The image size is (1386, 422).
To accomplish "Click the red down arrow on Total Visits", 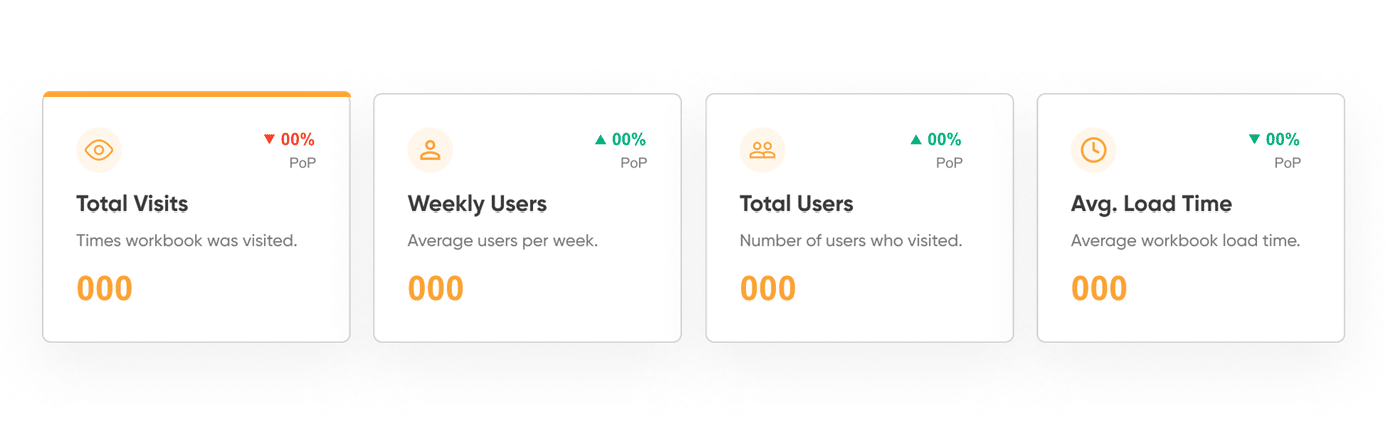I will click(x=269, y=139).
